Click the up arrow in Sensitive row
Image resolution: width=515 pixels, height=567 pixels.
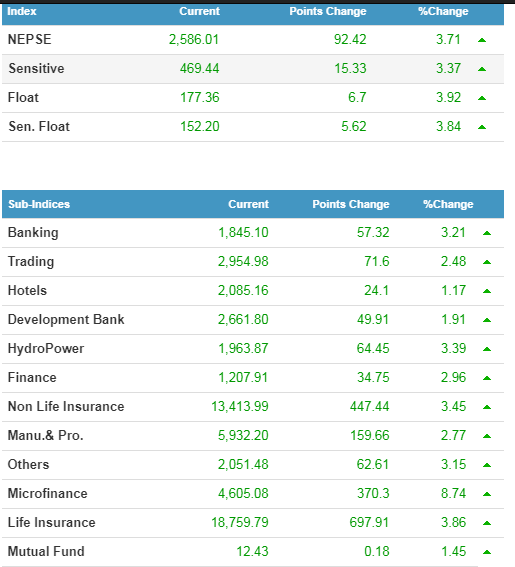coord(482,69)
